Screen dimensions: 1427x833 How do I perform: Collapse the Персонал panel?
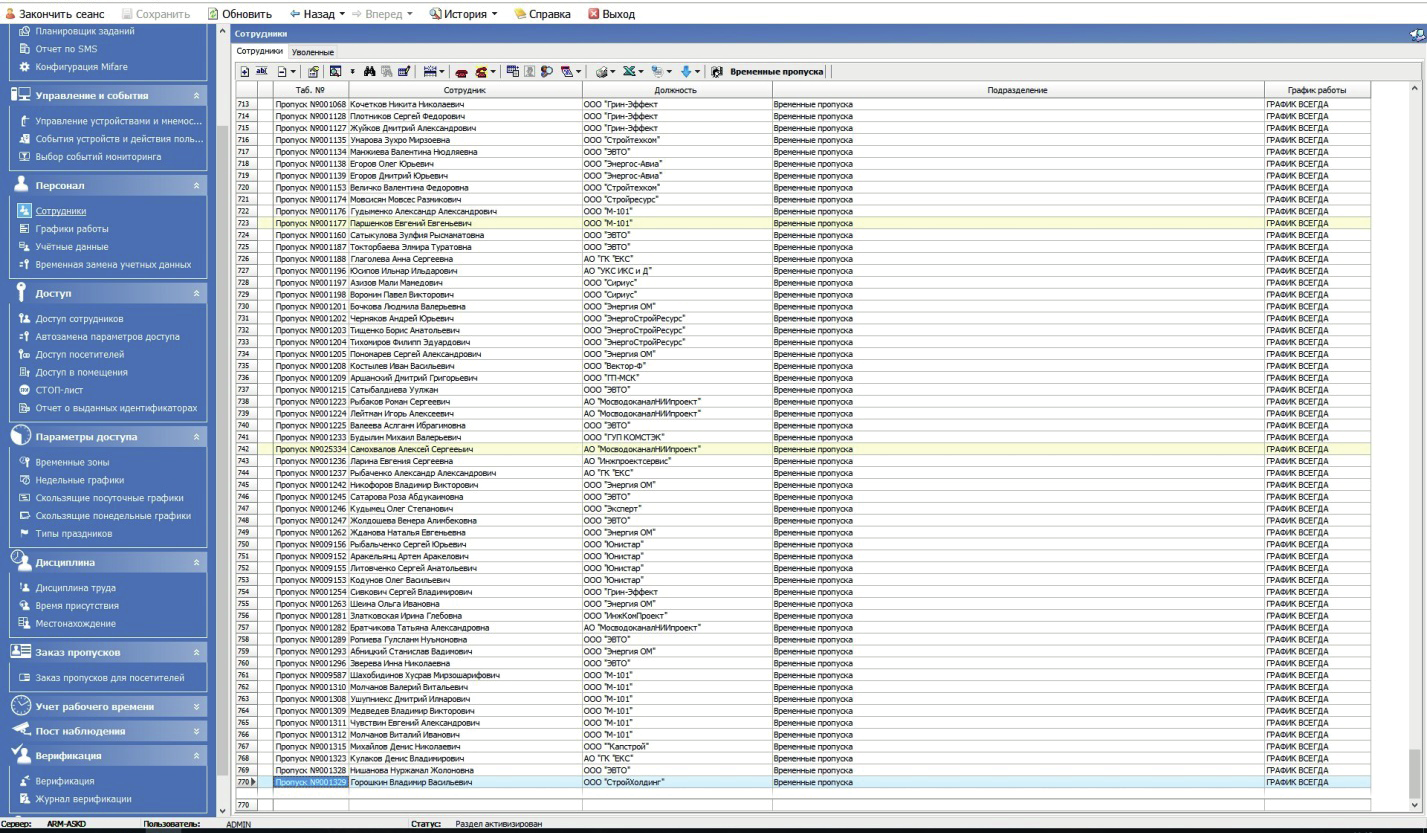coord(196,186)
